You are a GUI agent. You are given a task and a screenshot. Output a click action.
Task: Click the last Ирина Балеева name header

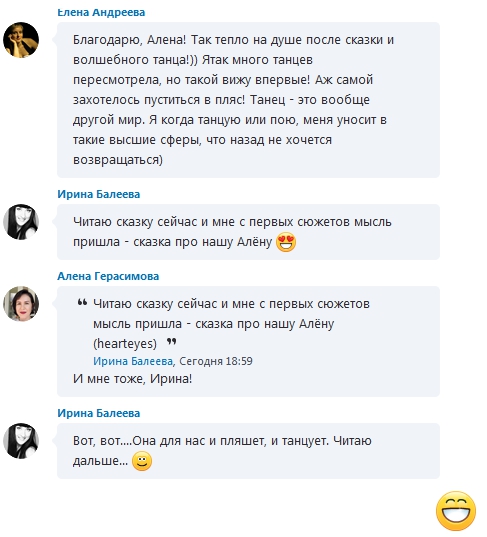coord(99,413)
